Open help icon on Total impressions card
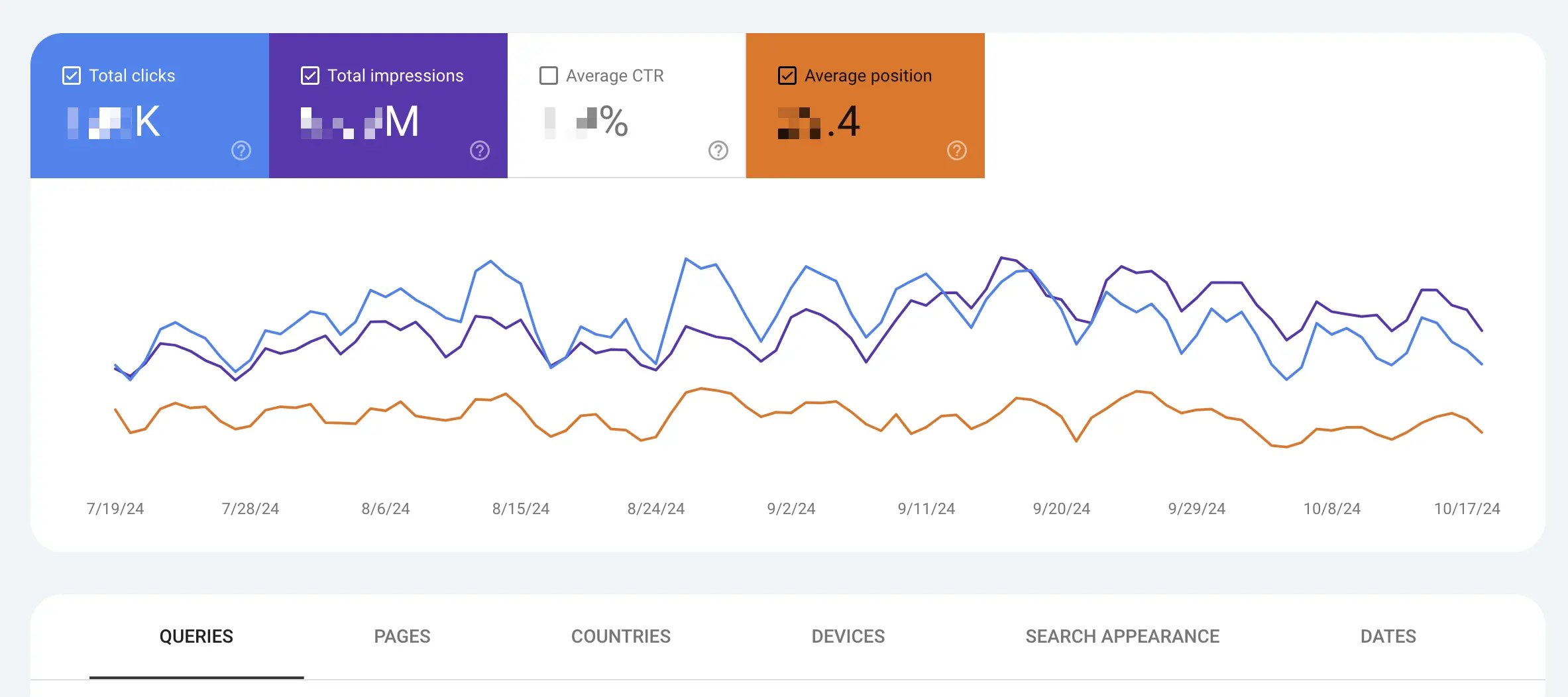Viewport: 1568px width, 697px height. [x=480, y=150]
